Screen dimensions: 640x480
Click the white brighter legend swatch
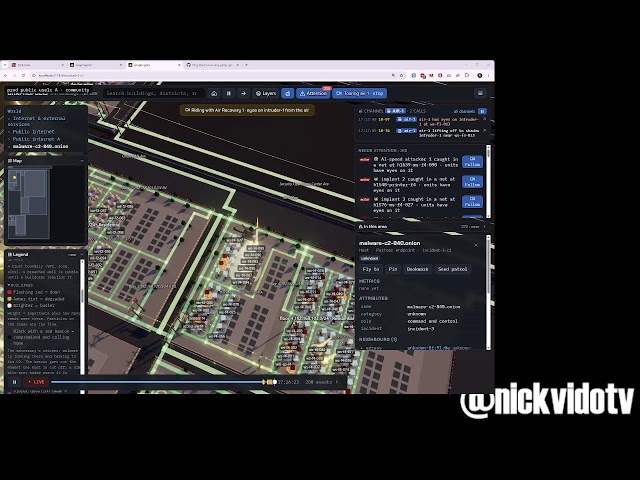tap(10, 305)
